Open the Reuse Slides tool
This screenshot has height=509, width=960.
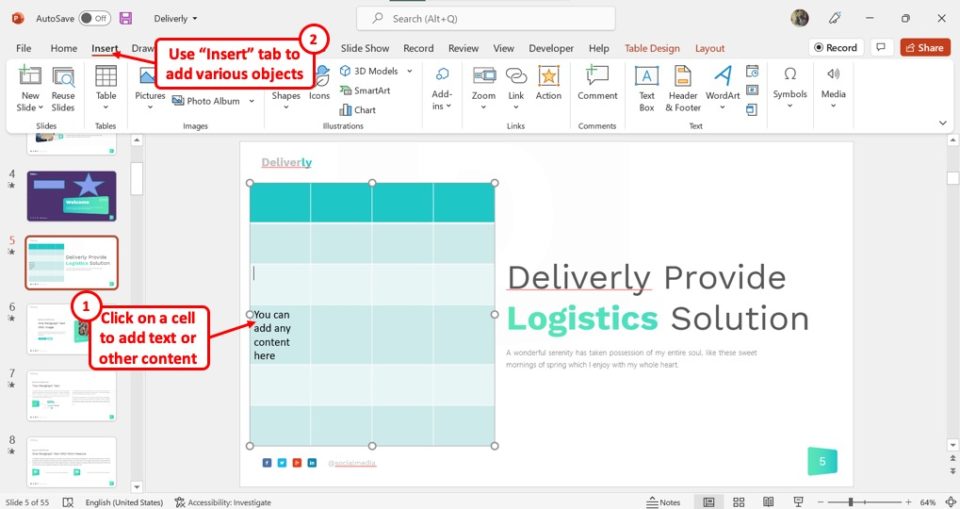click(x=63, y=90)
